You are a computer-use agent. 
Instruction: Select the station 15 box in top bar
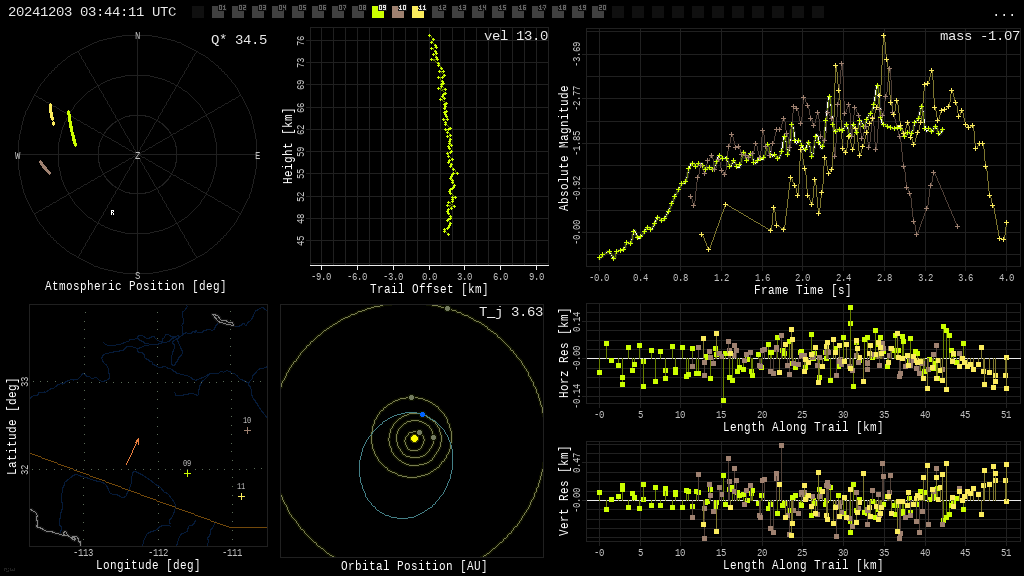pos(498,12)
